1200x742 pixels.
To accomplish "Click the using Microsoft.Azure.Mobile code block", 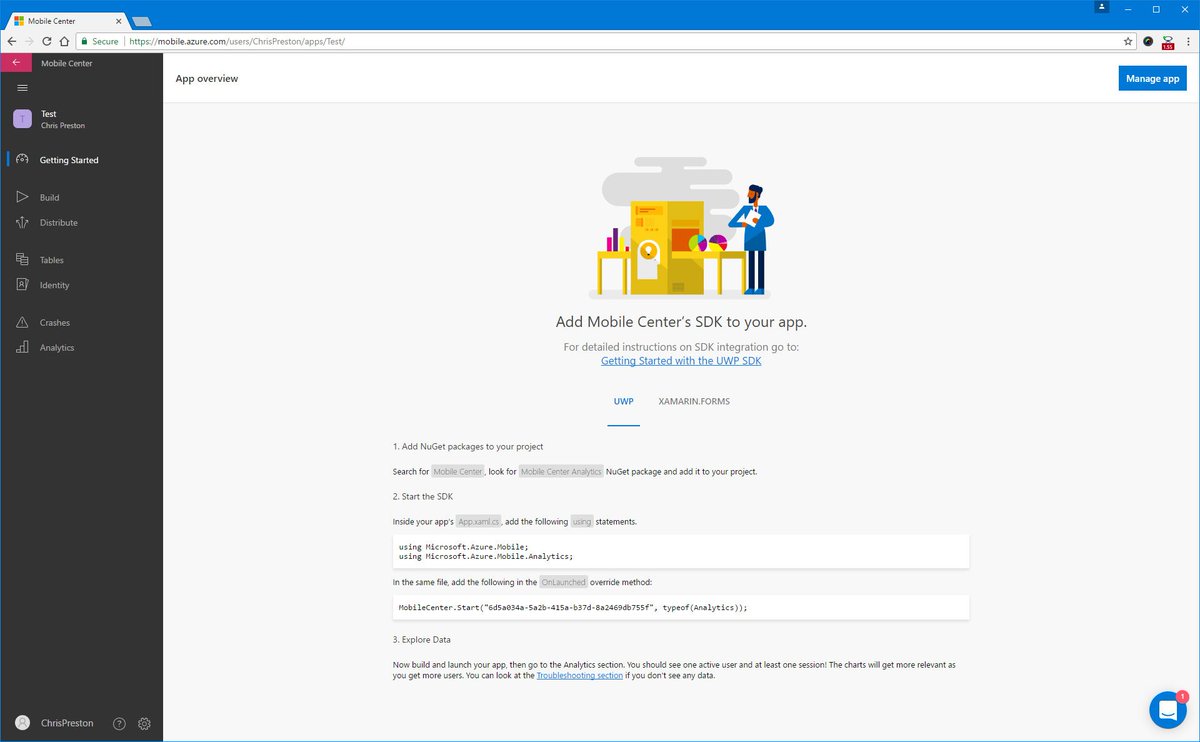I will [x=681, y=551].
